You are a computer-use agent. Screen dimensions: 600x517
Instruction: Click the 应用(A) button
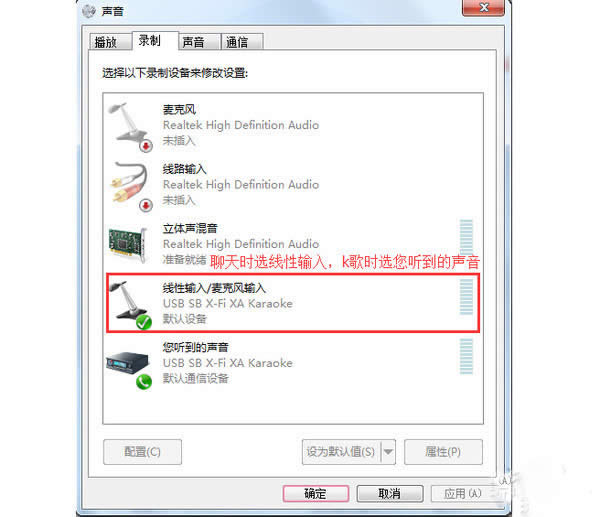(x=463, y=494)
